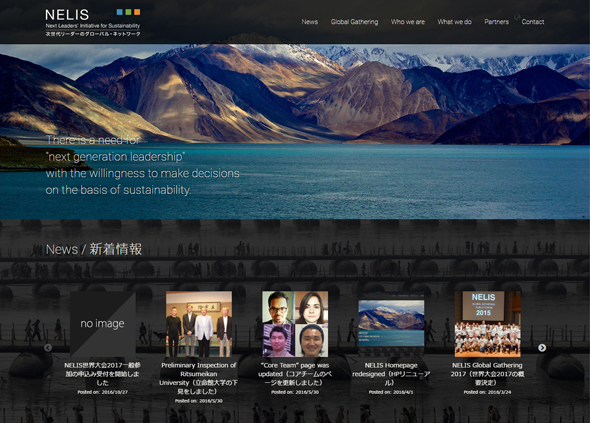Show previous news items with left arrow
This screenshot has width=590, height=423.
click(x=48, y=348)
